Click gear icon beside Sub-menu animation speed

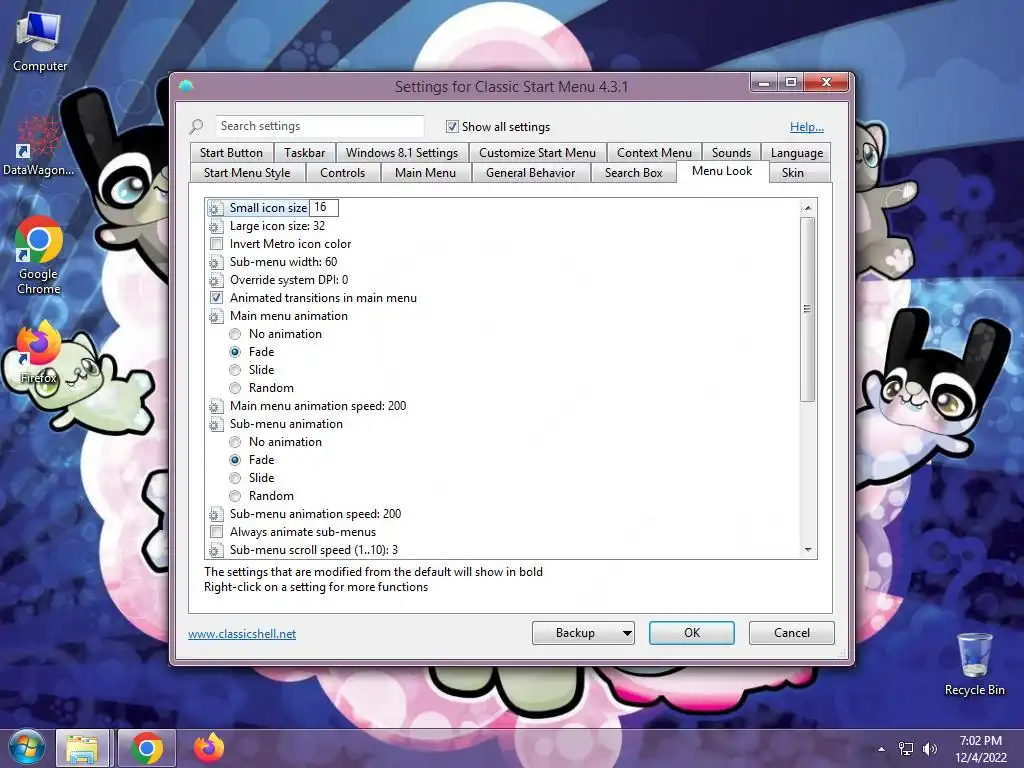(216, 514)
